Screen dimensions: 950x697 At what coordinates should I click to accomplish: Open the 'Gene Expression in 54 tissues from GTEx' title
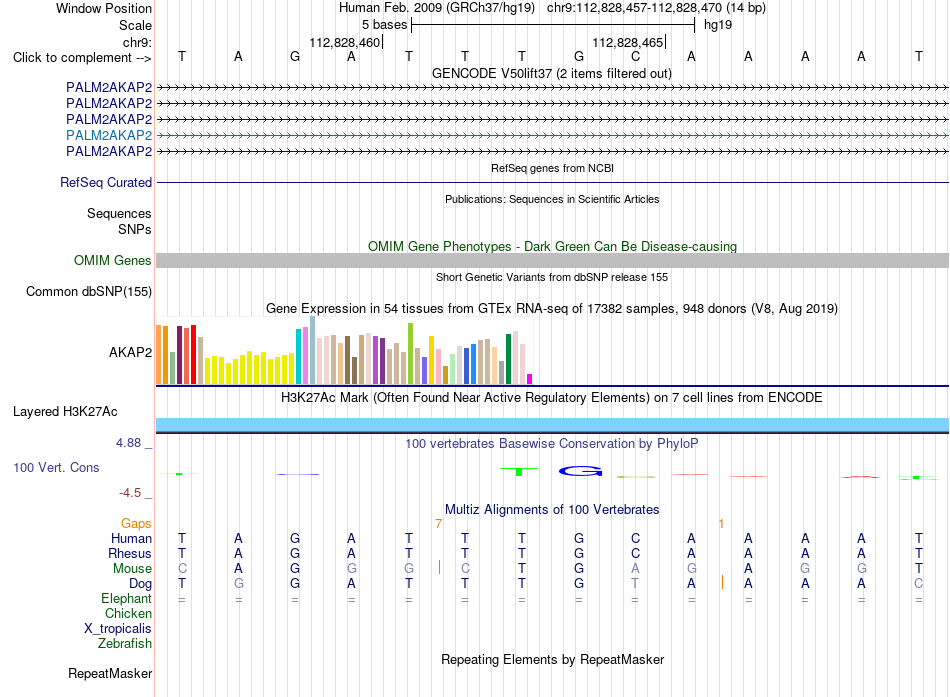coord(552,308)
